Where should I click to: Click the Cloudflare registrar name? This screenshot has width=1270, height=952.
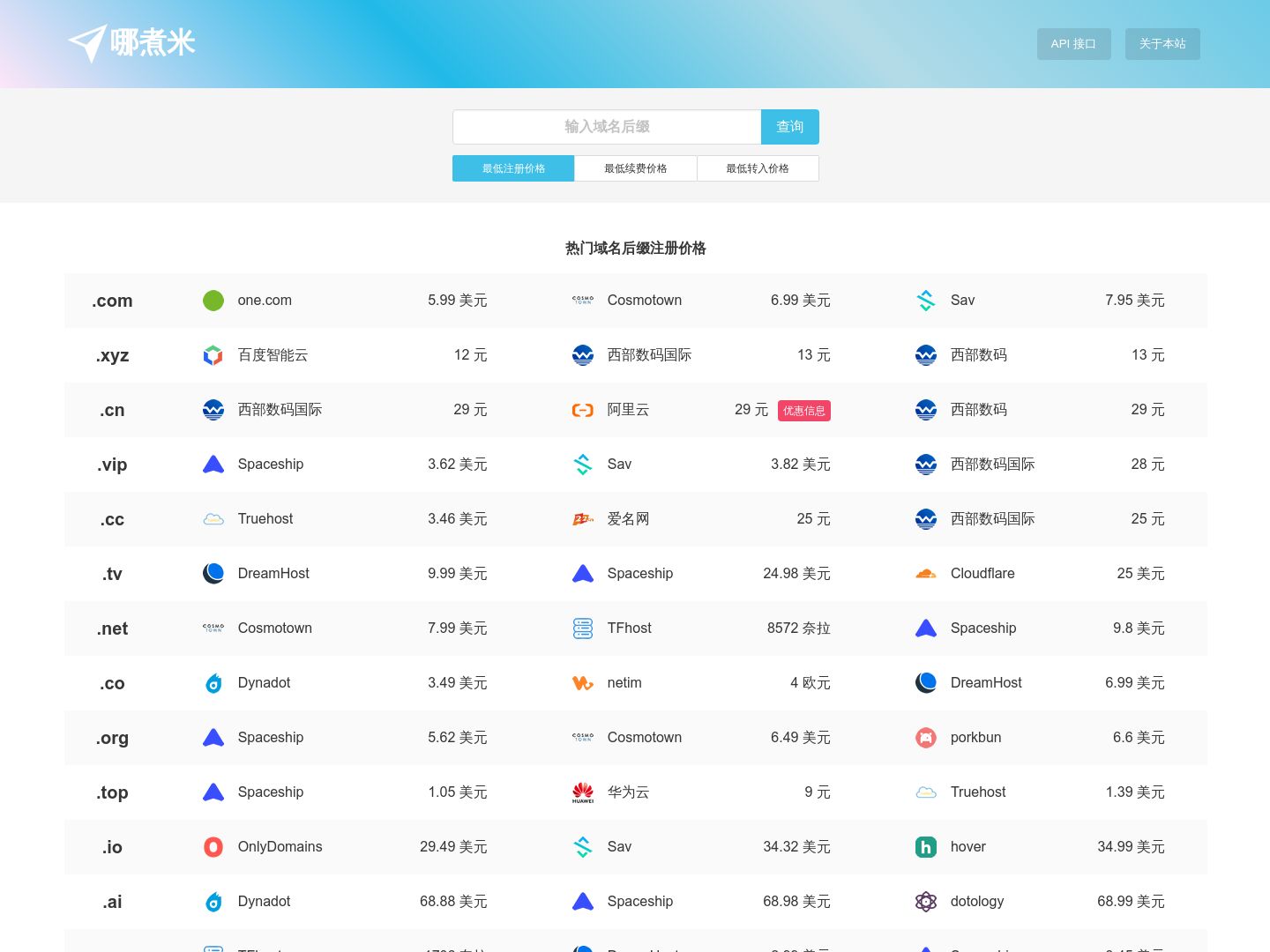tap(982, 574)
